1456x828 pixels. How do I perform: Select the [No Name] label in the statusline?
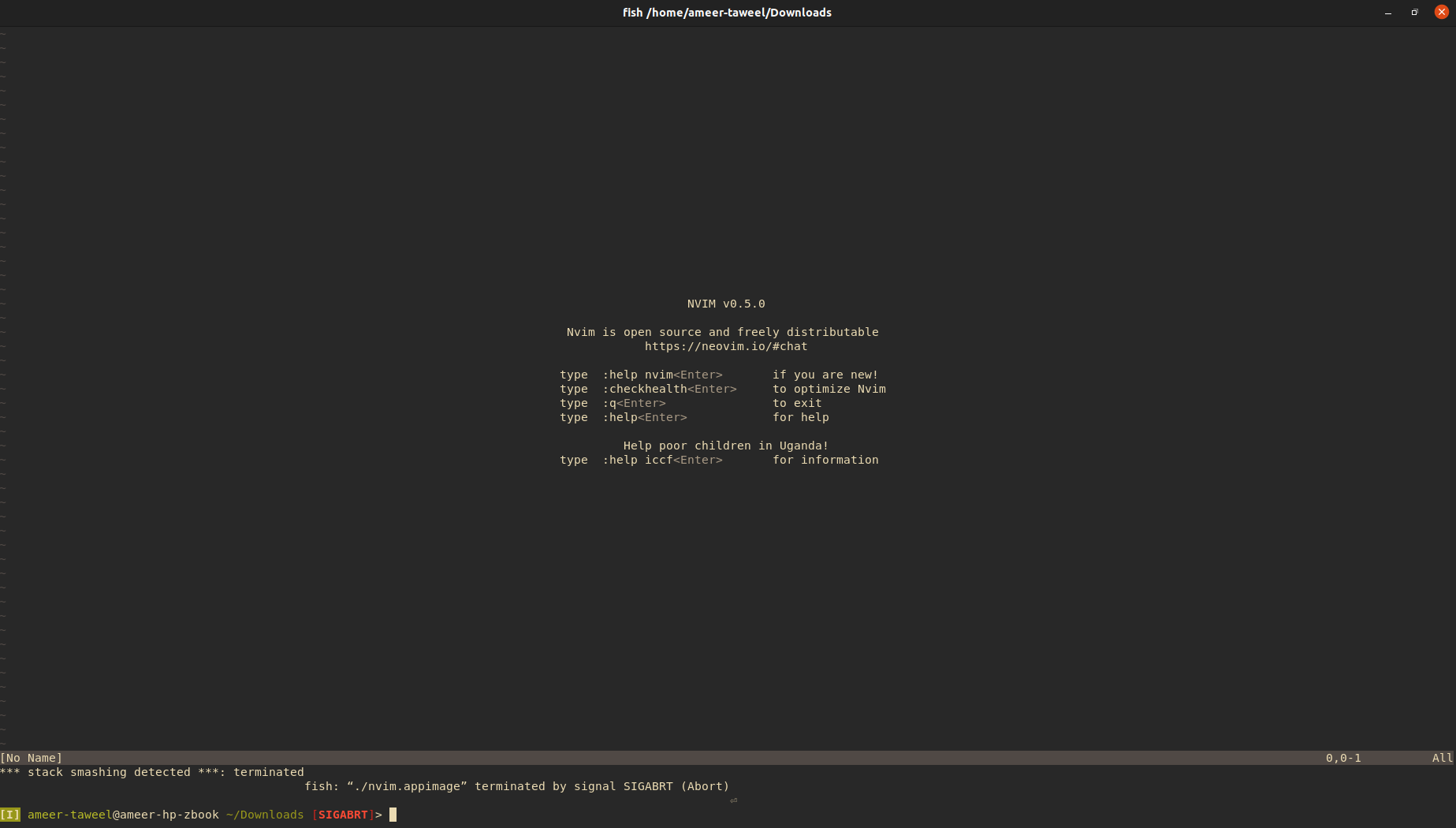click(32, 758)
